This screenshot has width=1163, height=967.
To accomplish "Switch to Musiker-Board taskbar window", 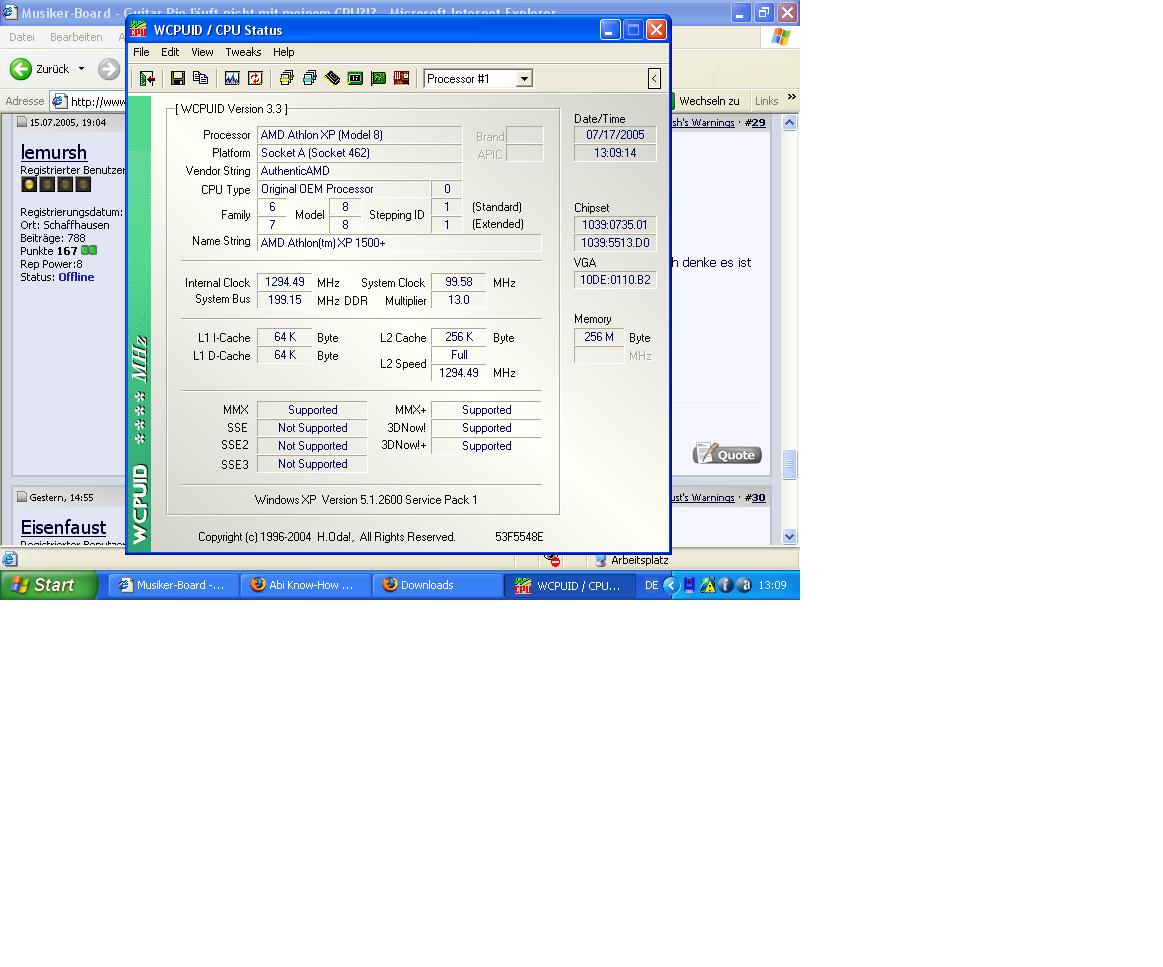I will point(175,585).
